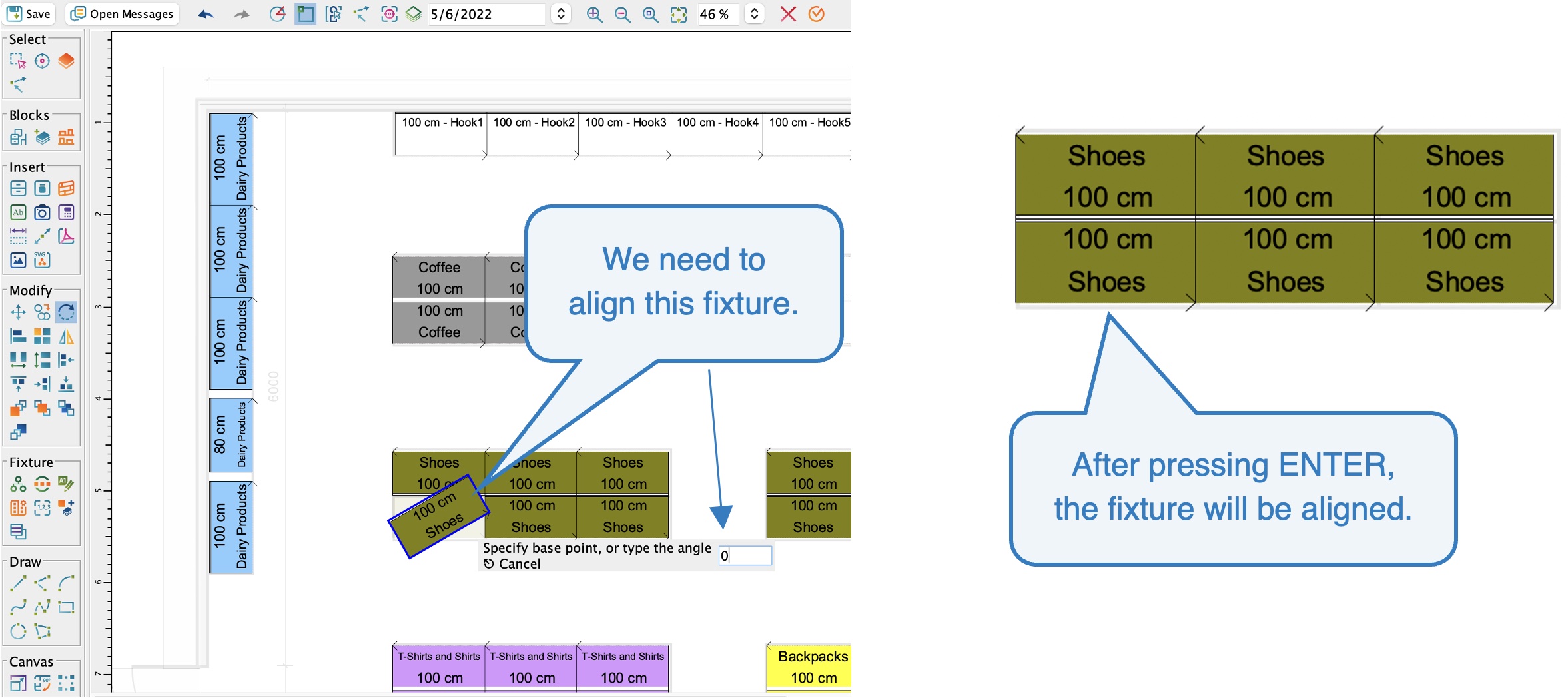This screenshot has width=1568, height=698.
Task: Click the add-block icon with green plus
Action: (x=42, y=137)
